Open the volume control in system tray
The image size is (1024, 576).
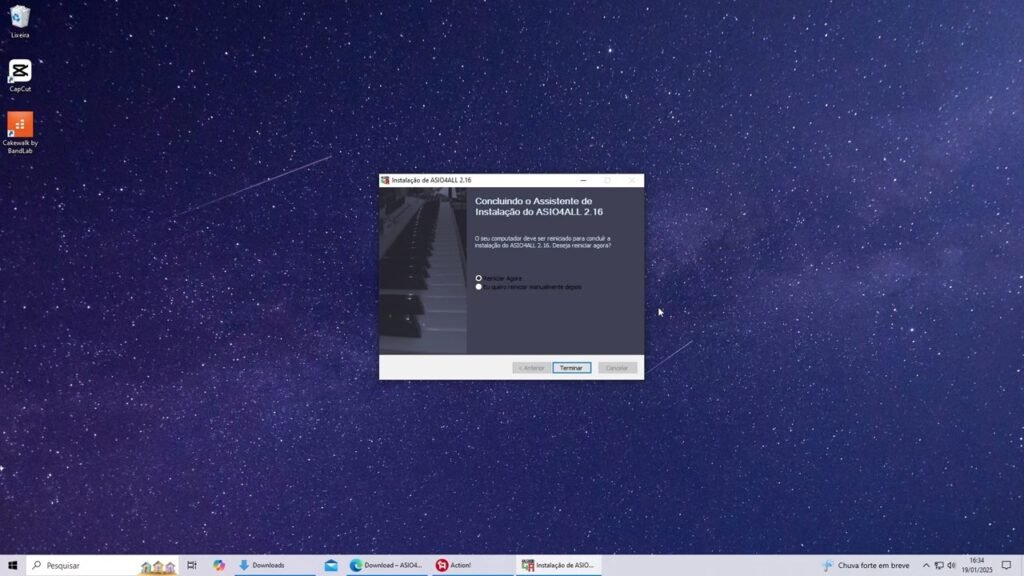(x=952, y=566)
